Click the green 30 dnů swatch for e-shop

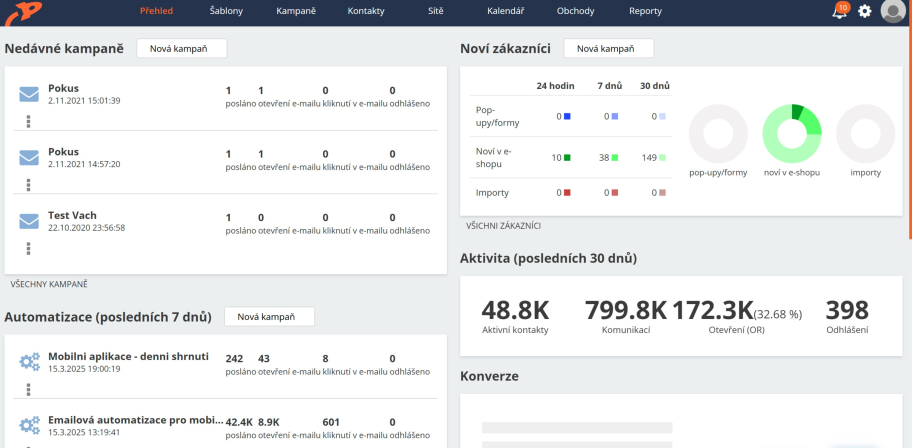pyautogui.click(x=663, y=157)
